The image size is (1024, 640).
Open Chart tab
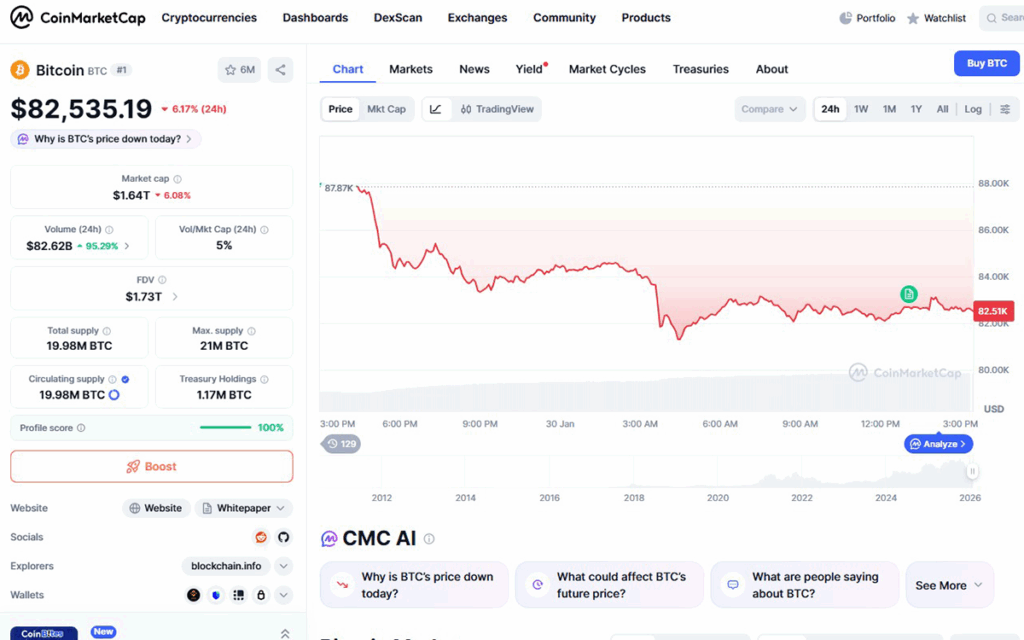coord(347,69)
